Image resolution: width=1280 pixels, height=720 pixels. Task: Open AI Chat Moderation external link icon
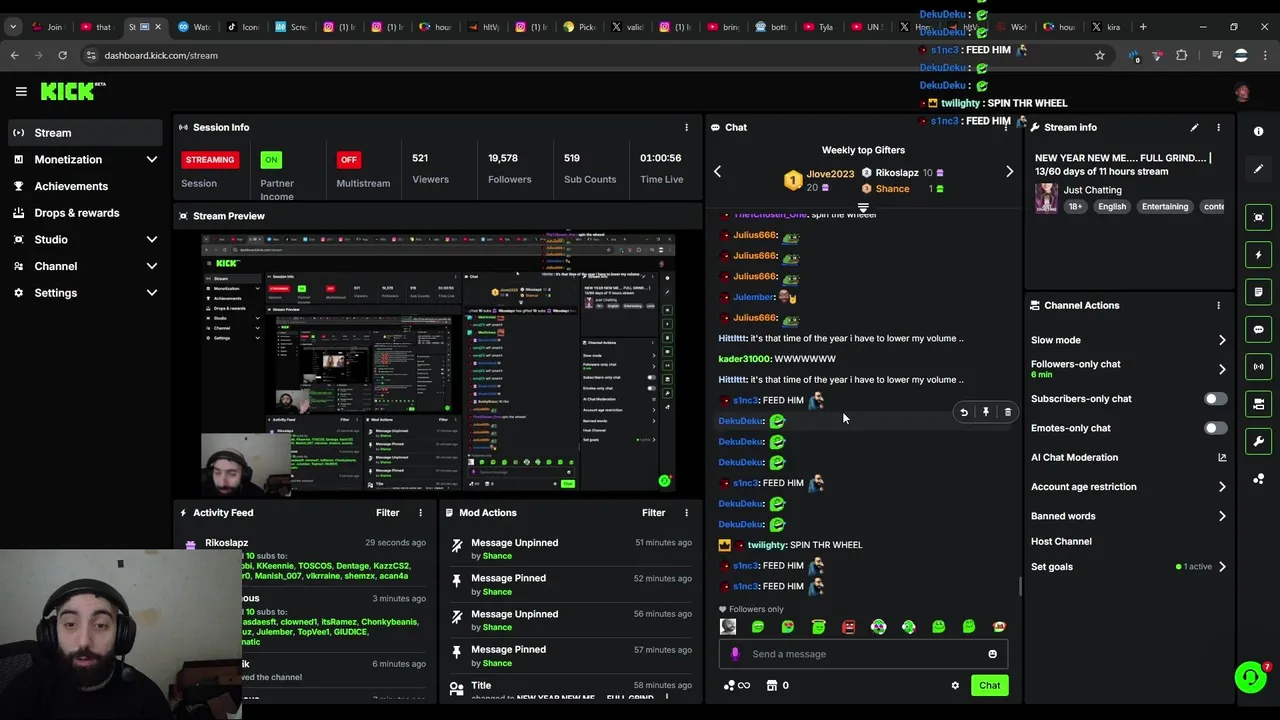[1221, 457]
